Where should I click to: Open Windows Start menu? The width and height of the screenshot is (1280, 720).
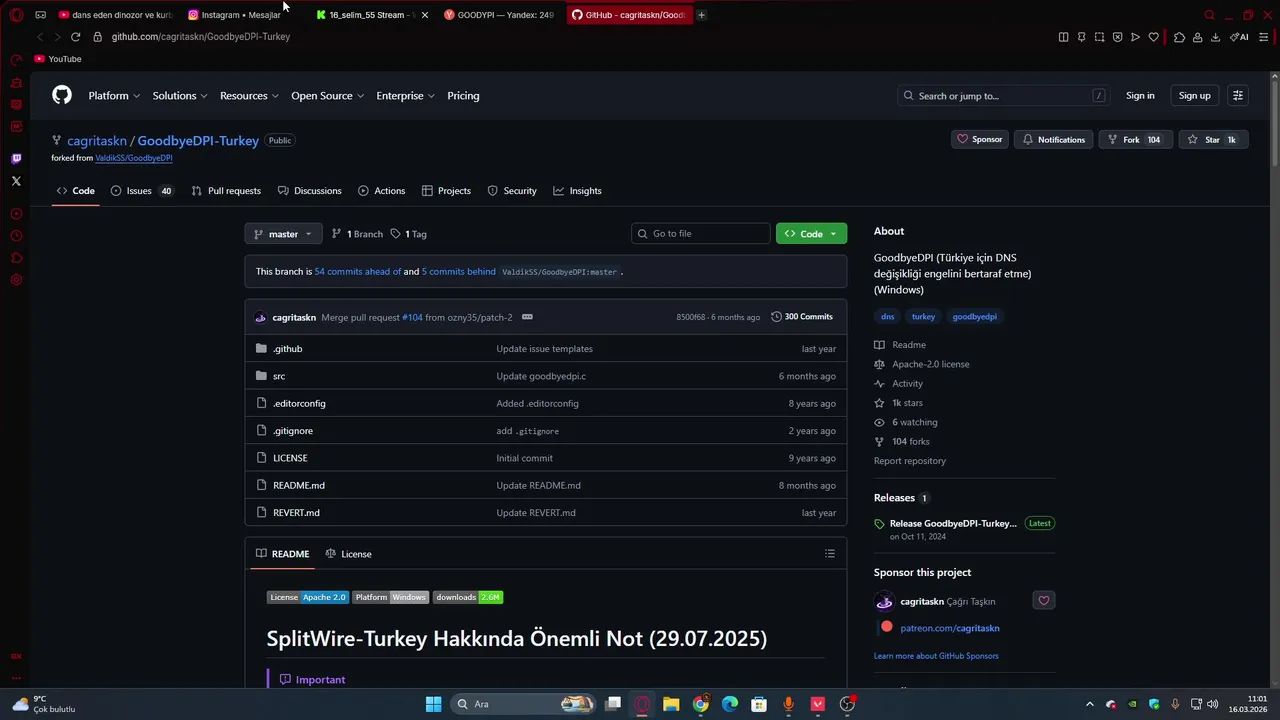[x=433, y=704]
